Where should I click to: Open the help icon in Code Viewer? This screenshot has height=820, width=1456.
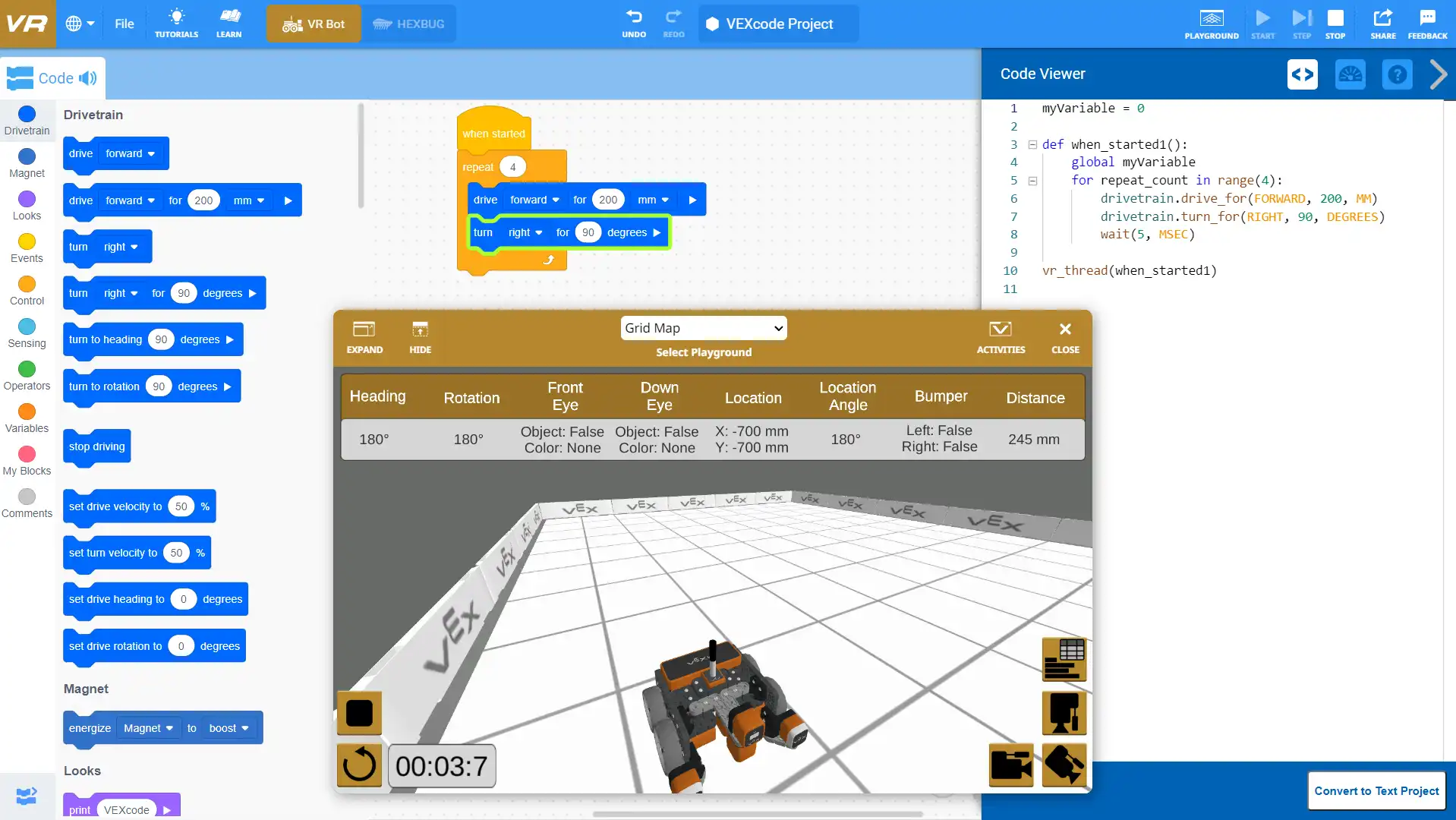click(x=1398, y=74)
